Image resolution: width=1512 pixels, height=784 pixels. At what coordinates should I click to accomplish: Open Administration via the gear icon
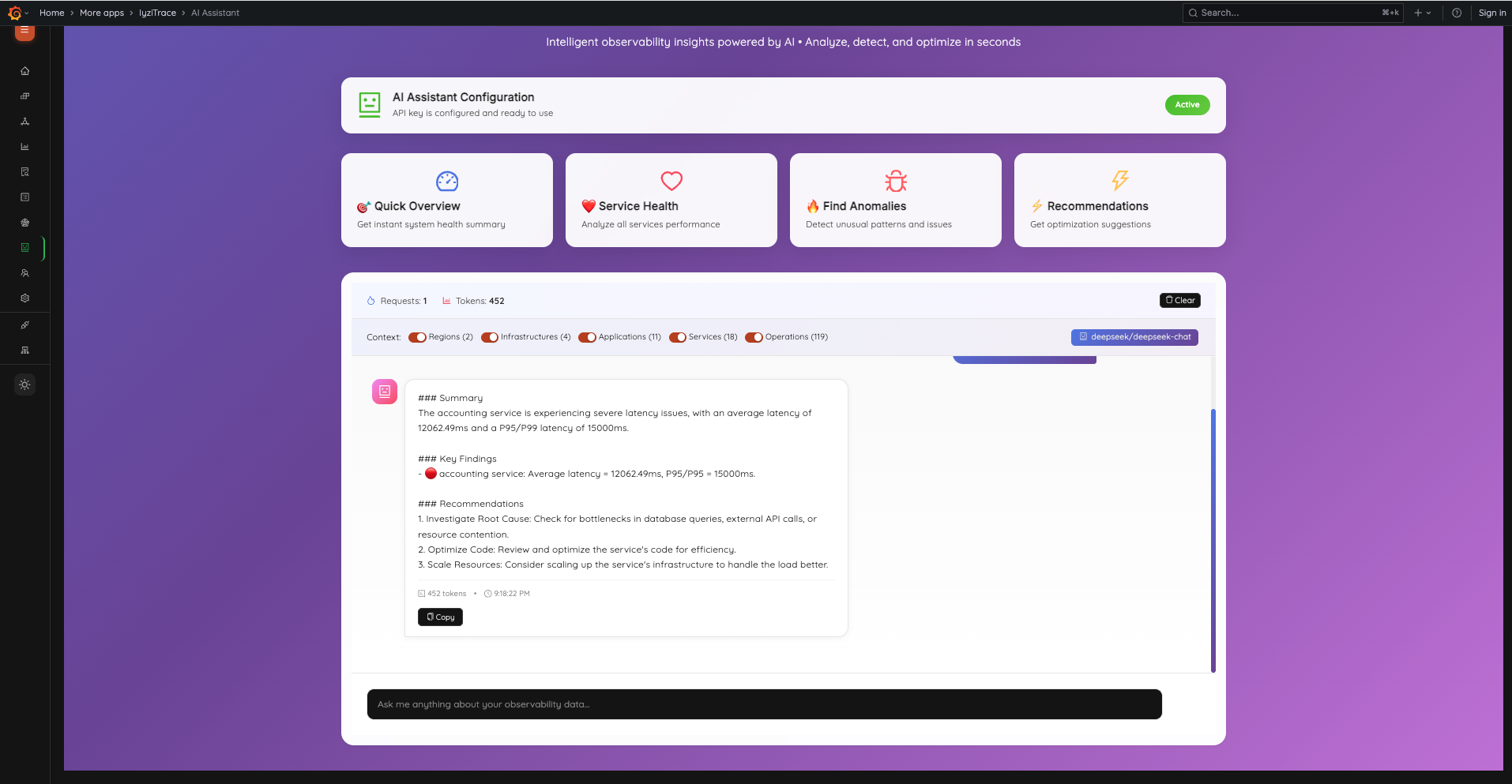[24, 298]
